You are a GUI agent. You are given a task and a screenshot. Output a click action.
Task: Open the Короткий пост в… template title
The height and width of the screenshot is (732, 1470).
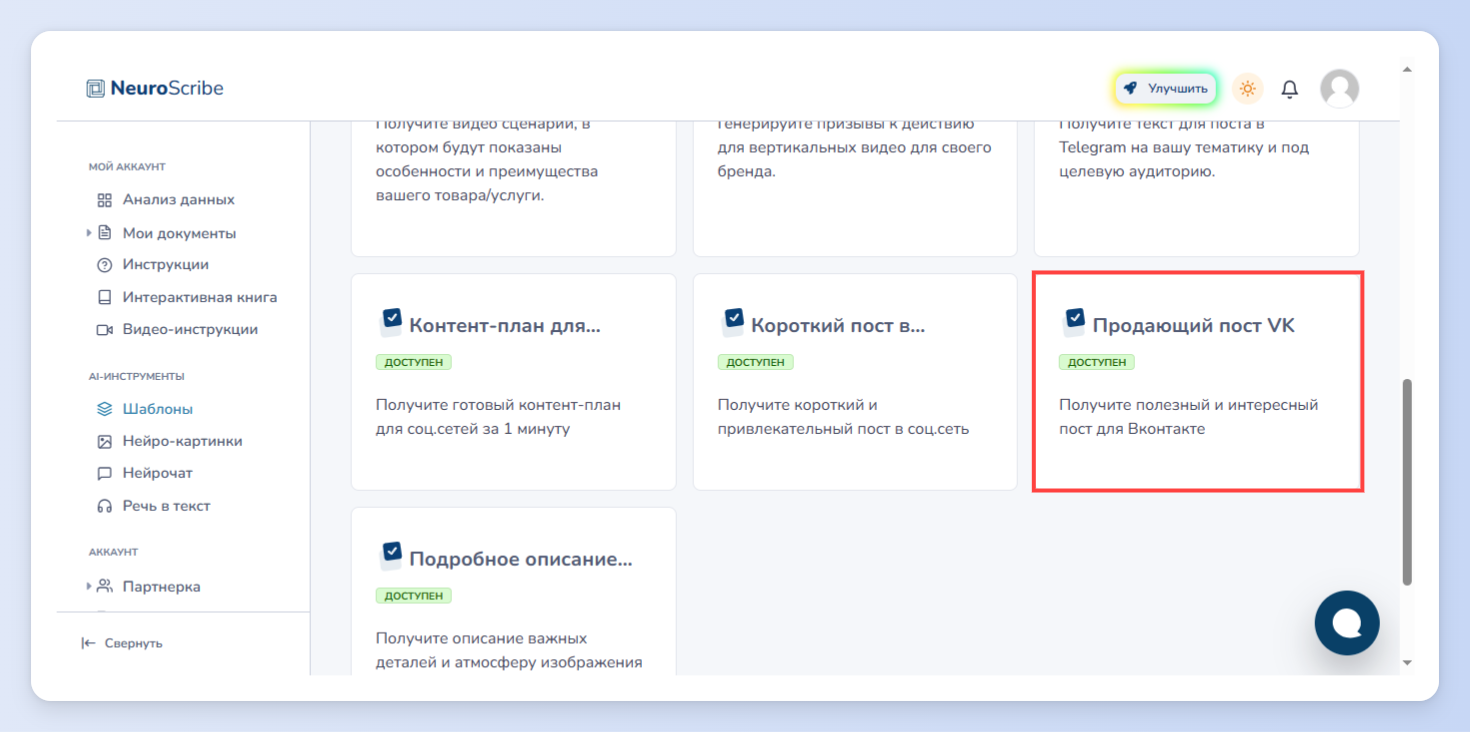pyautogui.click(x=838, y=325)
